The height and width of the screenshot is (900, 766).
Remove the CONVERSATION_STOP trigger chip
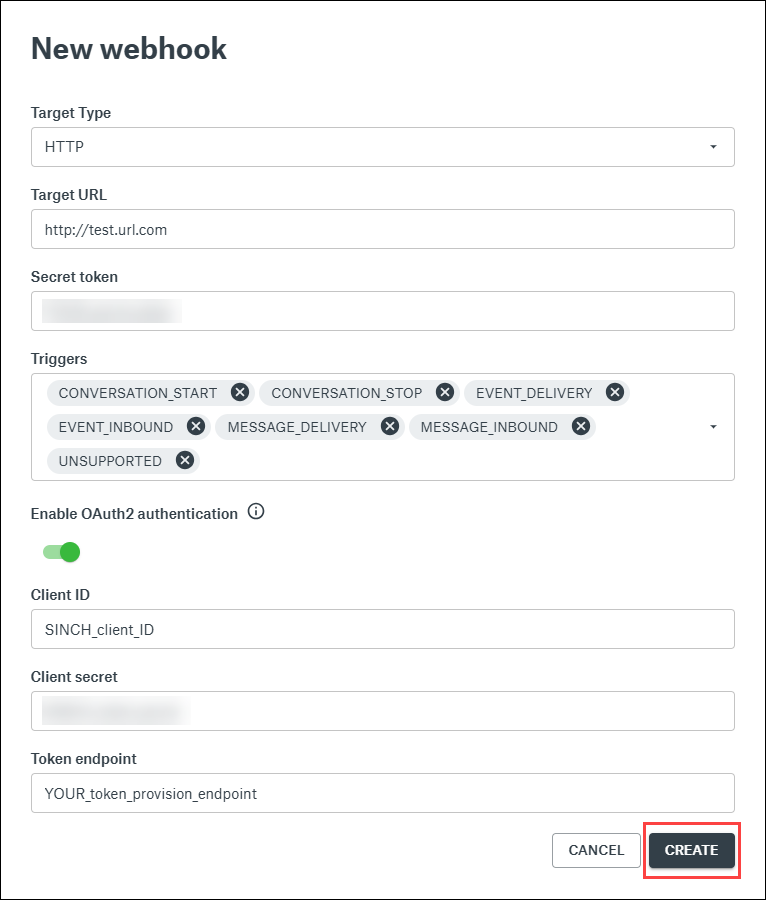[445, 393]
